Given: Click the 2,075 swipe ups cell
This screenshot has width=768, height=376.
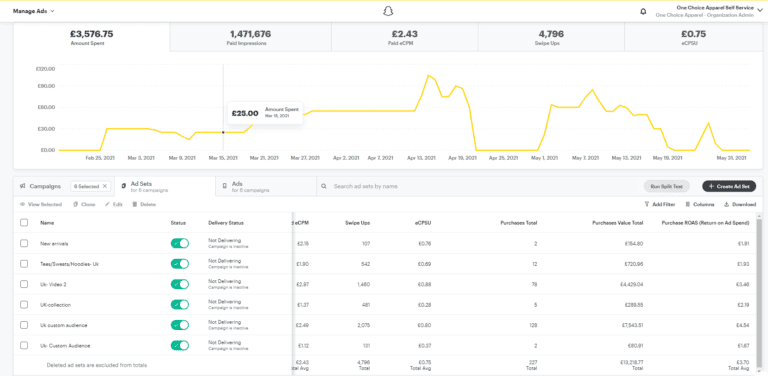Looking at the screenshot, I should (363, 325).
